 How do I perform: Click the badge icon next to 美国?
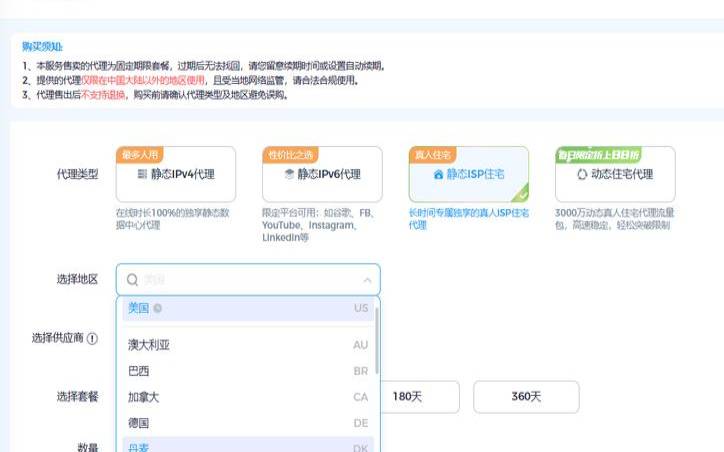tap(157, 308)
